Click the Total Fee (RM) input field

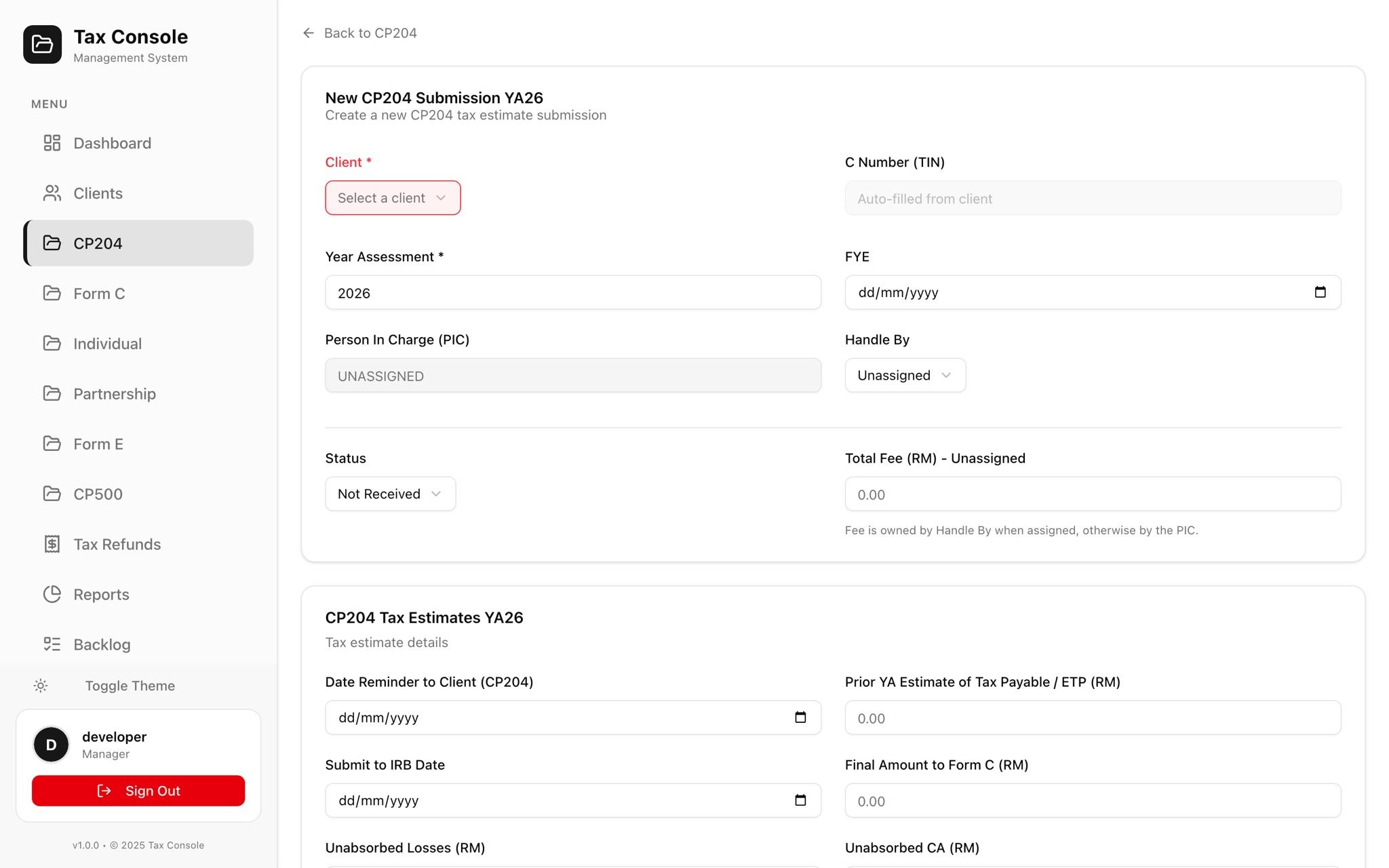1093,494
